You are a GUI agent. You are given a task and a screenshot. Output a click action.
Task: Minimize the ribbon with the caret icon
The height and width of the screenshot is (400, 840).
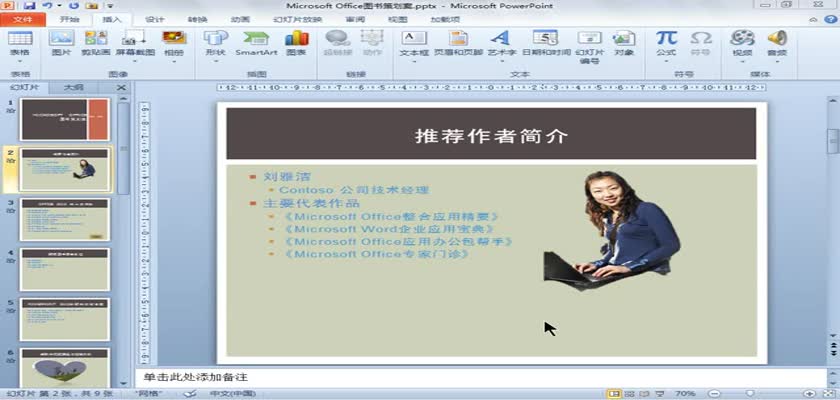point(814,20)
